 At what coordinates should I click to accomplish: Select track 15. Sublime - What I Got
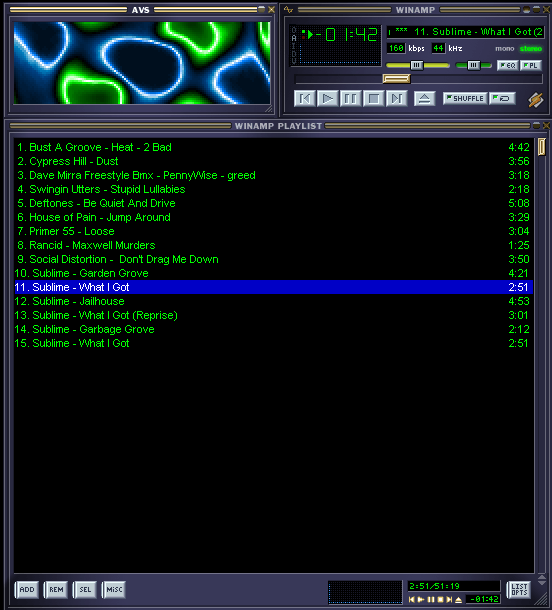point(273,344)
